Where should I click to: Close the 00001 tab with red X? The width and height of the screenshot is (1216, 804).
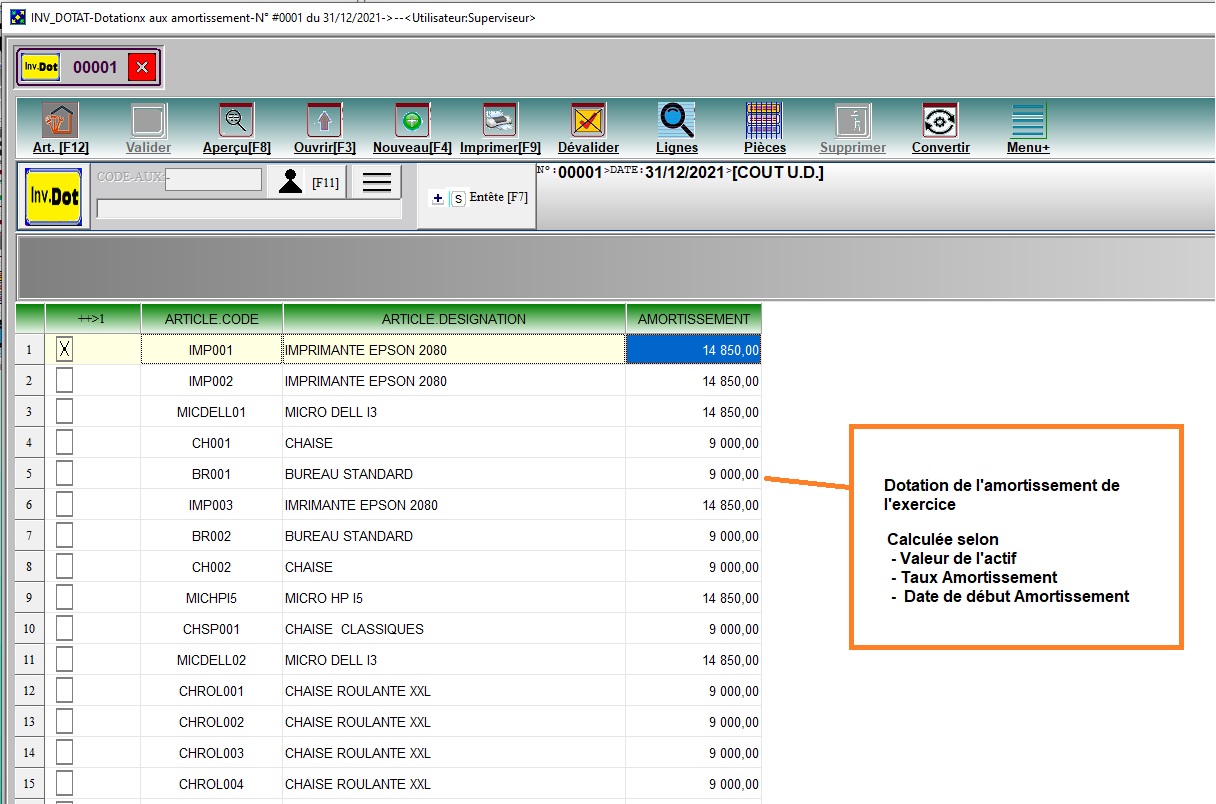click(142, 68)
